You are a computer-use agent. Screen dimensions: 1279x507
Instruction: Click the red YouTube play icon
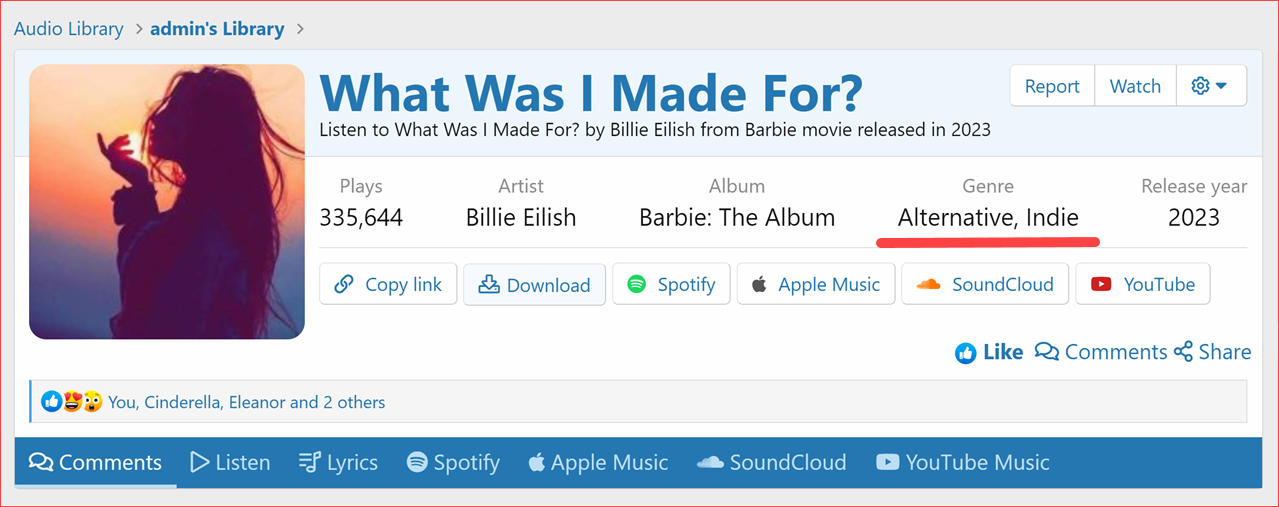click(1101, 285)
